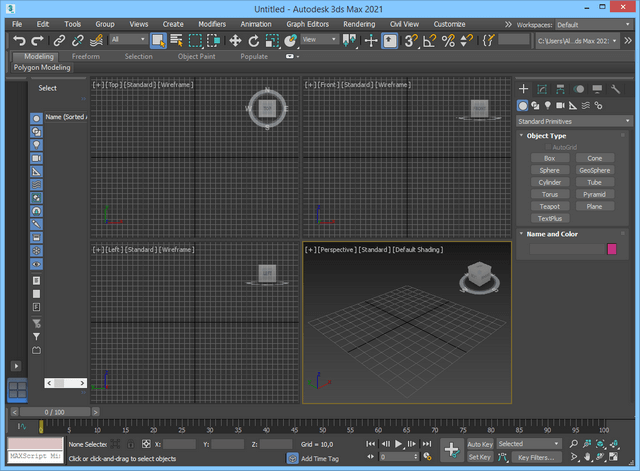Select the Select and Move tool
Image resolution: width=640 pixels, height=471 pixels.
pos(236,41)
